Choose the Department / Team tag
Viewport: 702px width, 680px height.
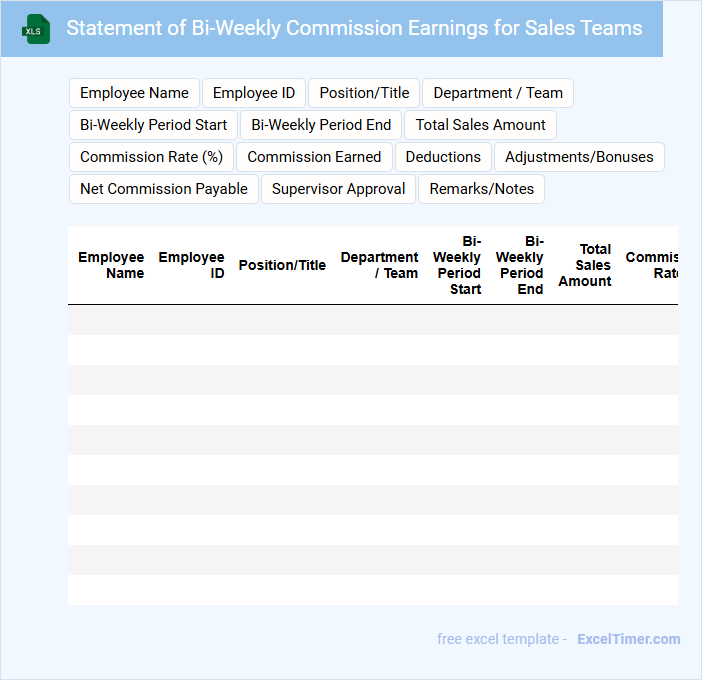point(498,93)
